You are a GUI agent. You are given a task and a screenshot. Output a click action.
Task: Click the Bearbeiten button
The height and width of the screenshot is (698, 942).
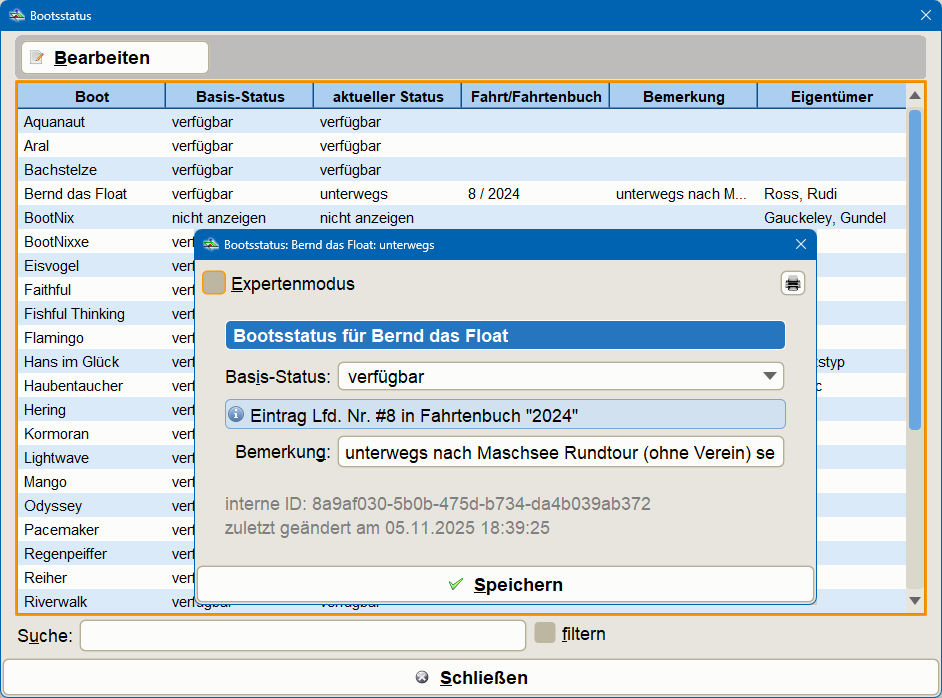click(x=114, y=57)
